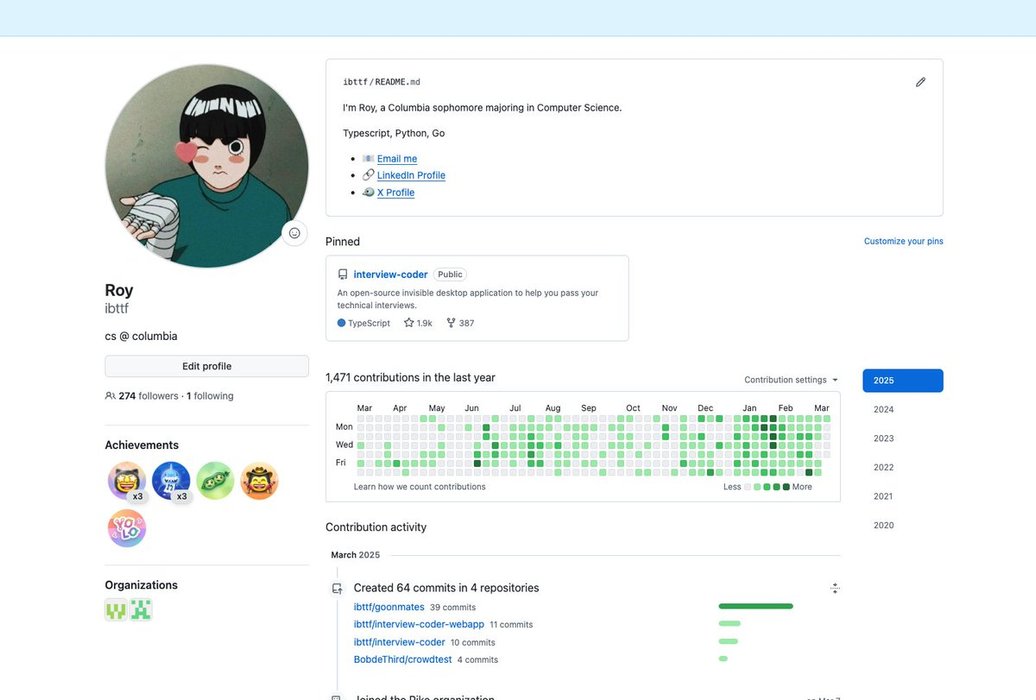
Task: Click the ibttf username text
Action: [x=116, y=309]
